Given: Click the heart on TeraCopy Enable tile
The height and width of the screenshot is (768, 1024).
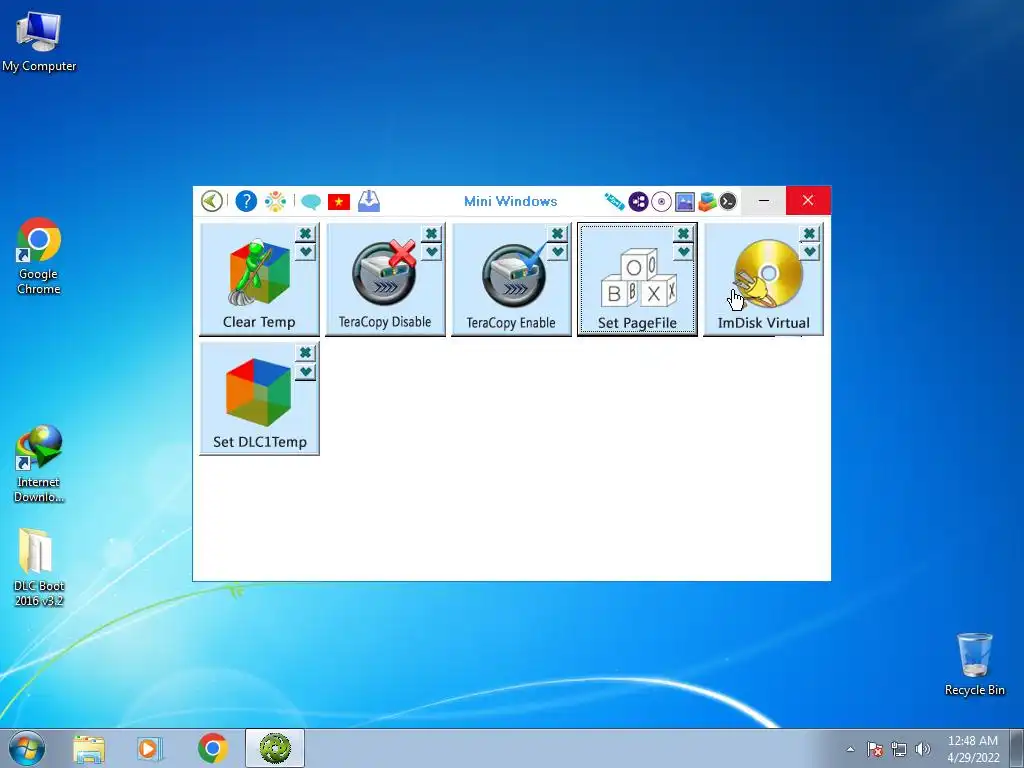Looking at the screenshot, I should pos(557,251).
